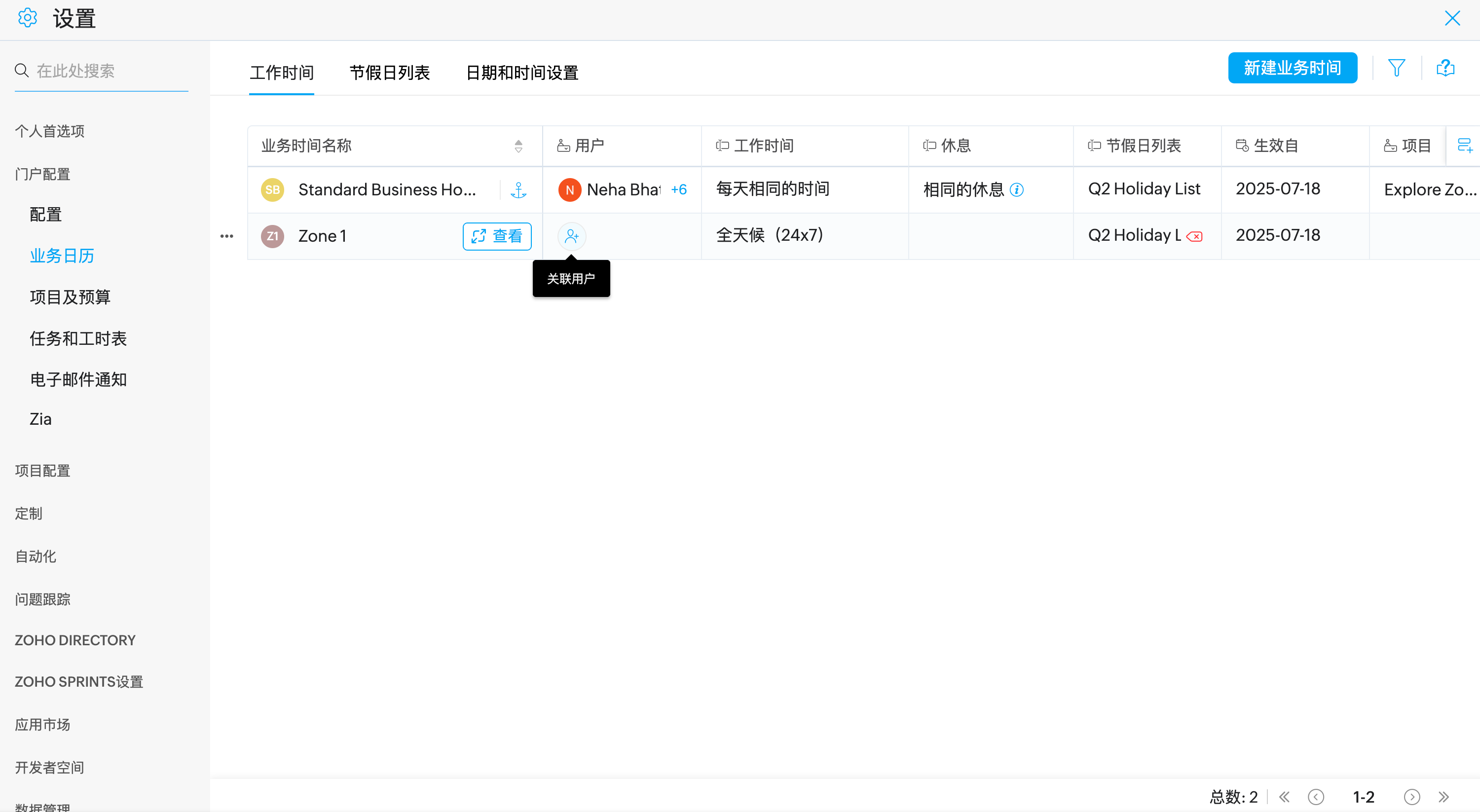This screenshot has height=812, width=1480.
Task: Open 任务和工时表 in the sidebar
Action: tap(78, 338)
